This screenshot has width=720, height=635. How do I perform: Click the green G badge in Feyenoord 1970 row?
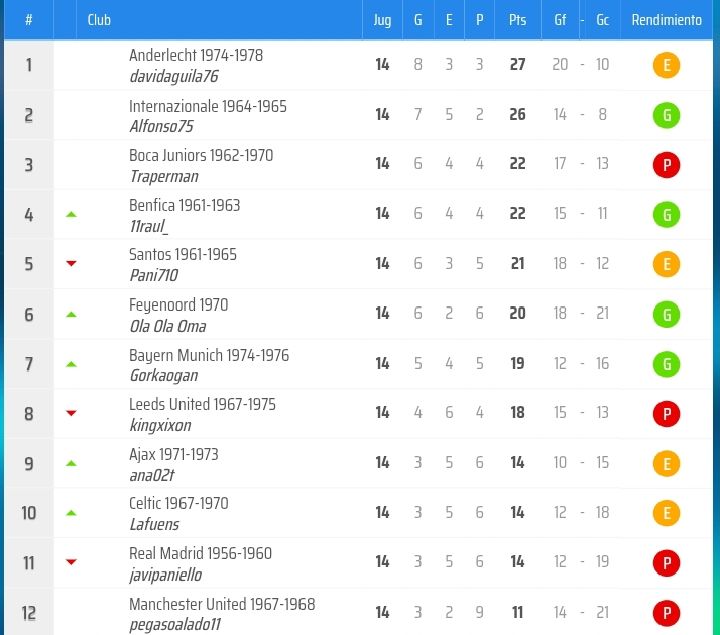tap(666, 315)
